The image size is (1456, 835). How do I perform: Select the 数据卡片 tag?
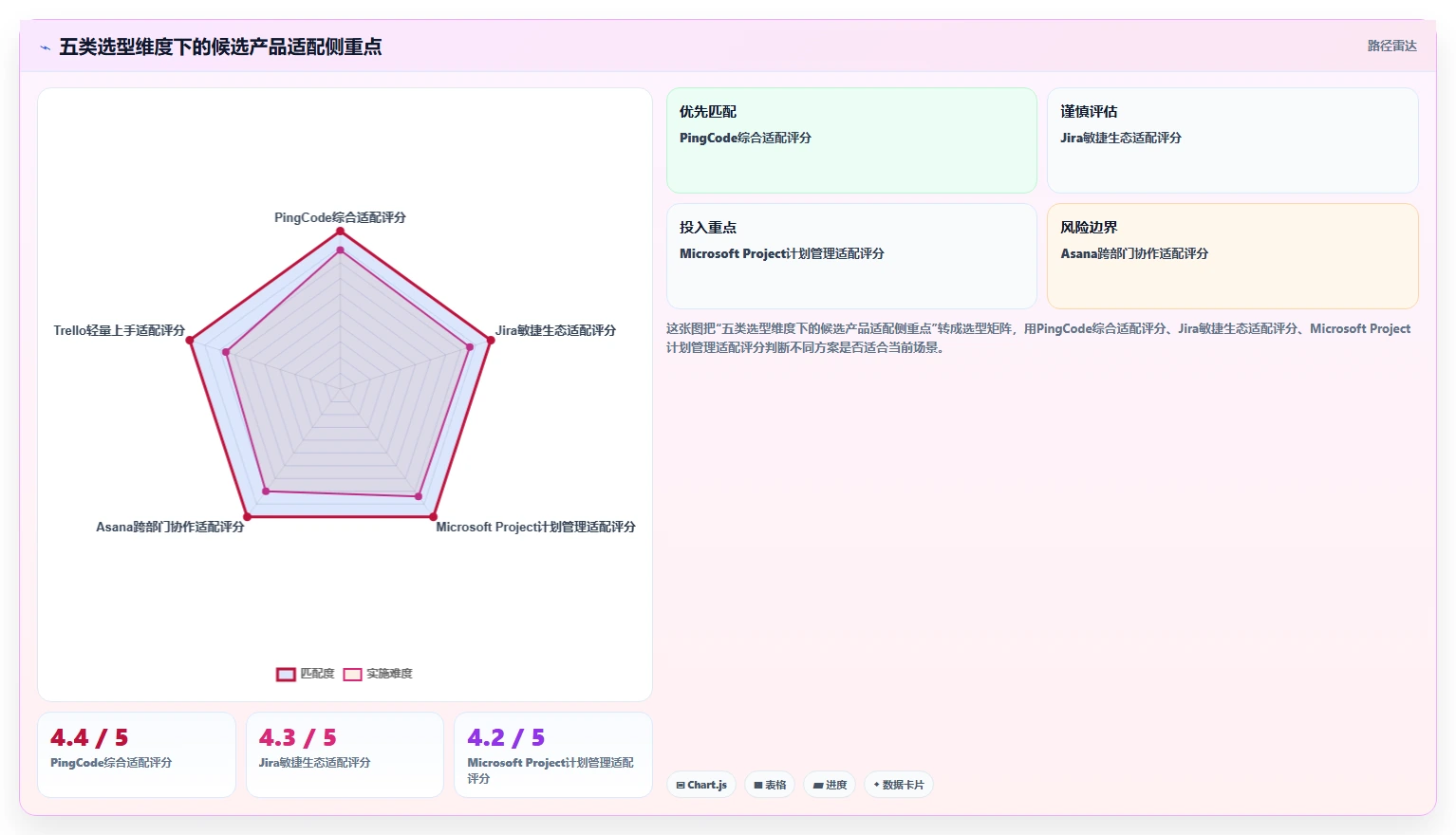(x=899, y=785)
